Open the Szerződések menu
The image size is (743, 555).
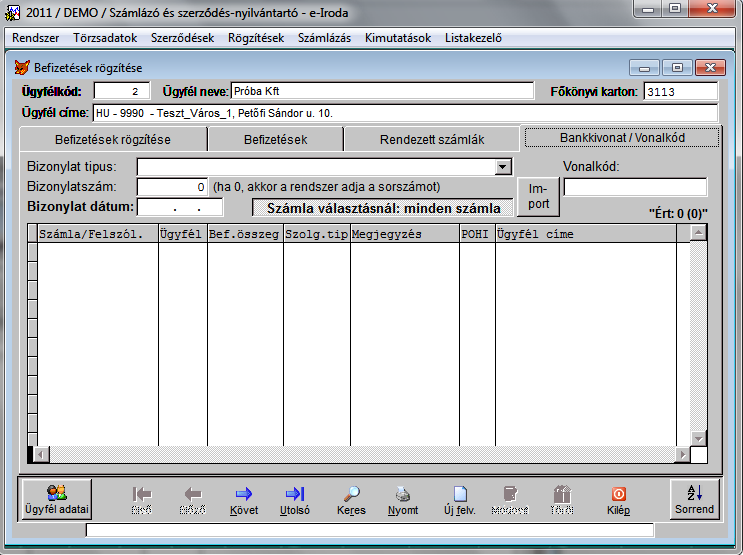coord(180,38)
